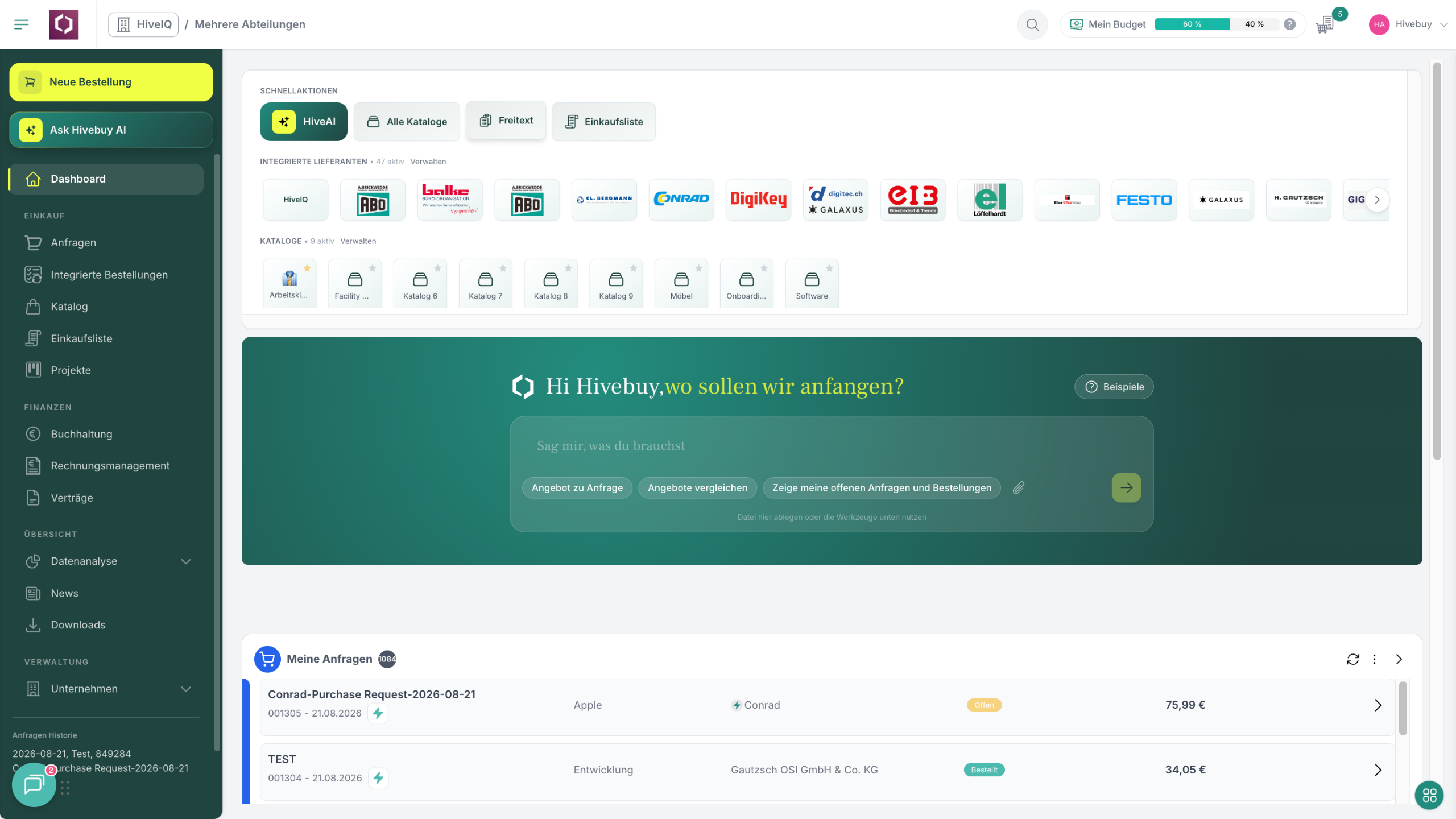This screenshot has height=819, width=1456.
Task: Toggle favorite star on Katalog 6
Action: [x=437, y=268]
